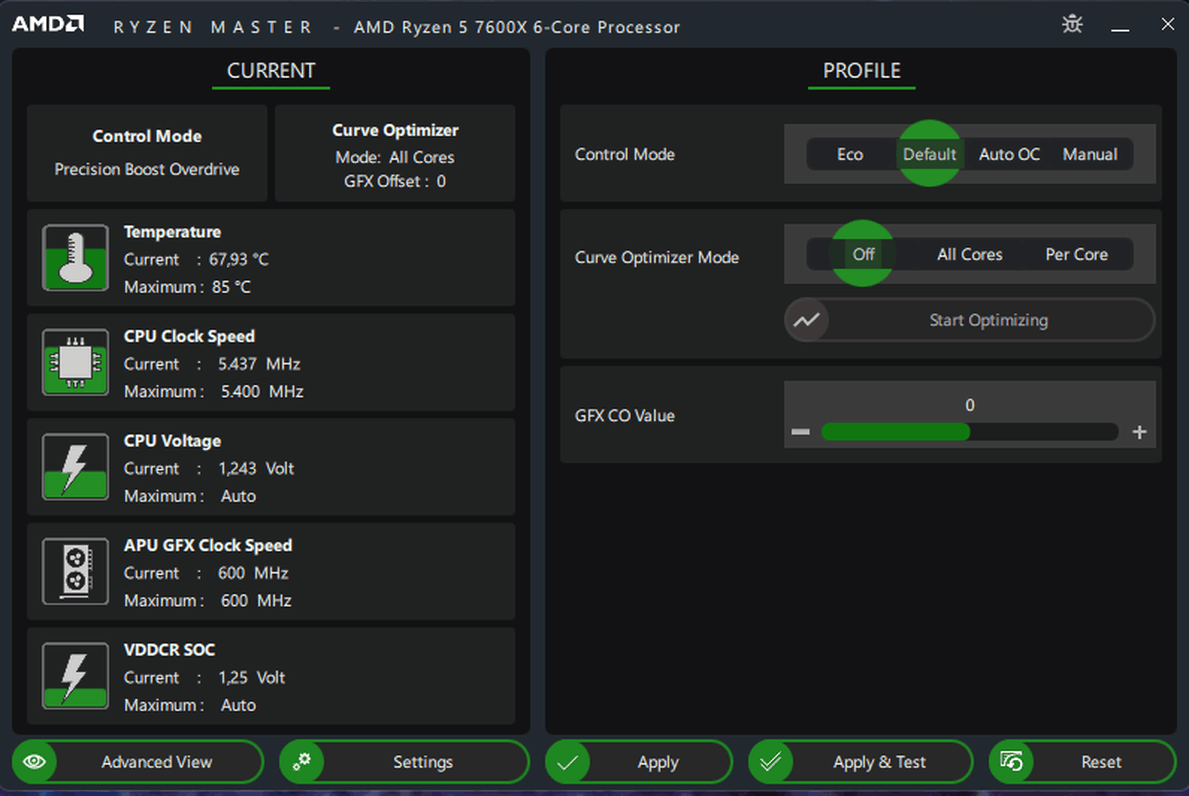Decrease GFX CO Value with minus

pyautogui.click(x=801, y=432)
